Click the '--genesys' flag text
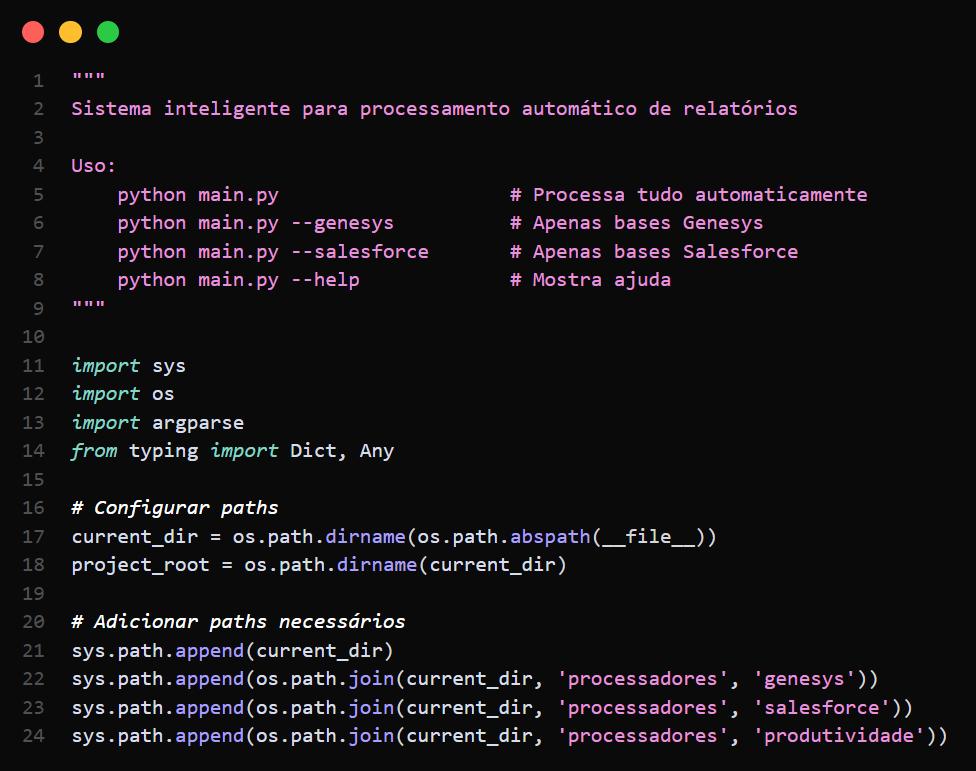This screenshot has width=976, height=771. click(x=342, y=223)
